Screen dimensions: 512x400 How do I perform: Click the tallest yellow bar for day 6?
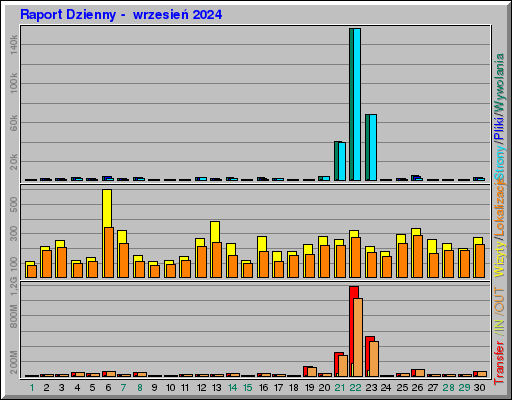(107, 208)
